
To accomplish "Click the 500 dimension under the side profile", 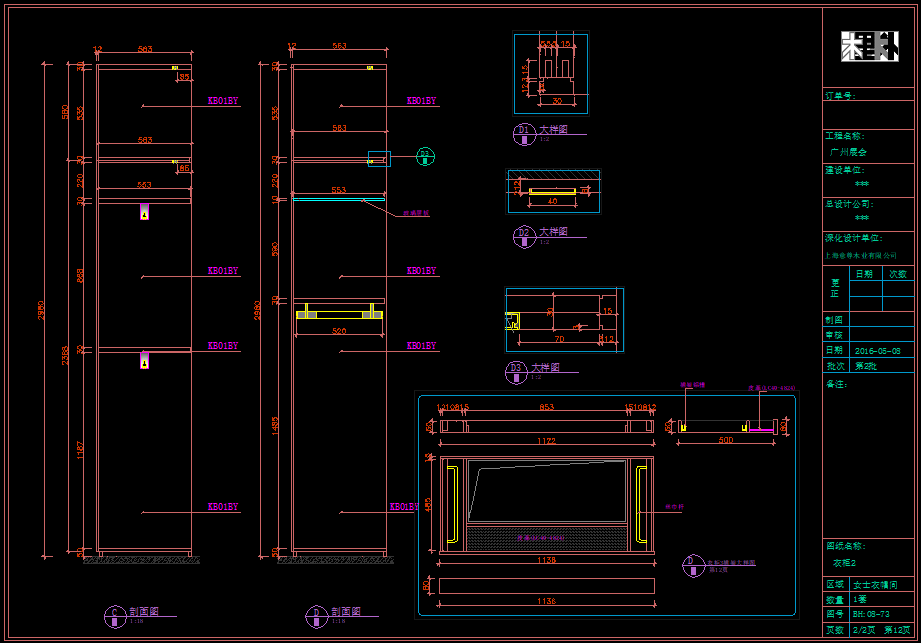I will [x=725, y=440].
